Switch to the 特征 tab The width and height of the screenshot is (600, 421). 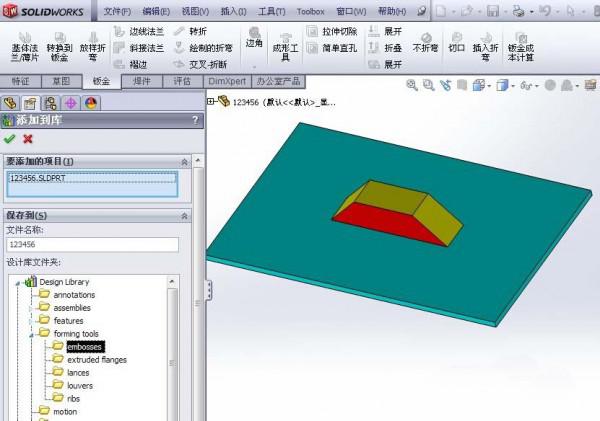[x=21, y=81]
